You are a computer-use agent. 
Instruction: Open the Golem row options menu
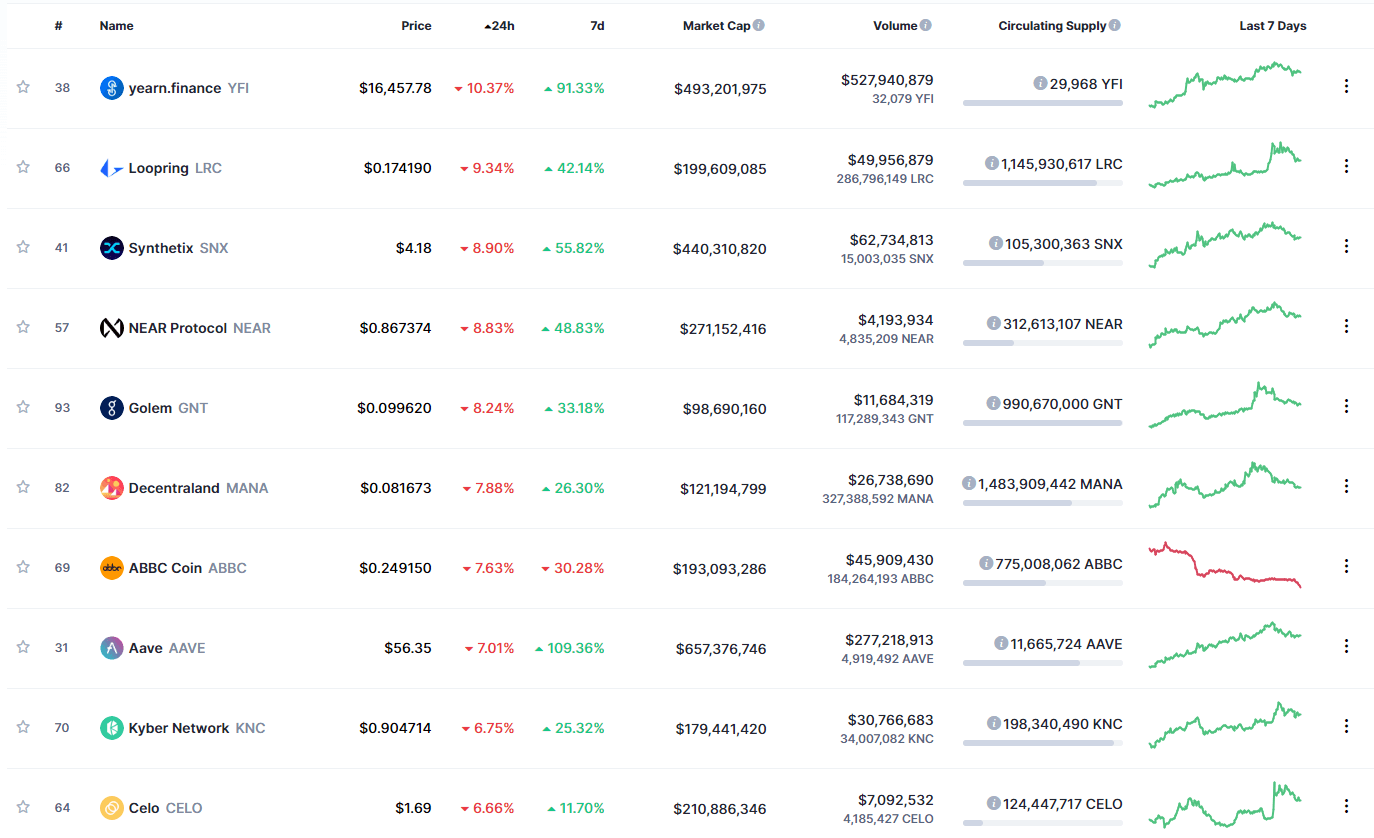click(1346, 406)
